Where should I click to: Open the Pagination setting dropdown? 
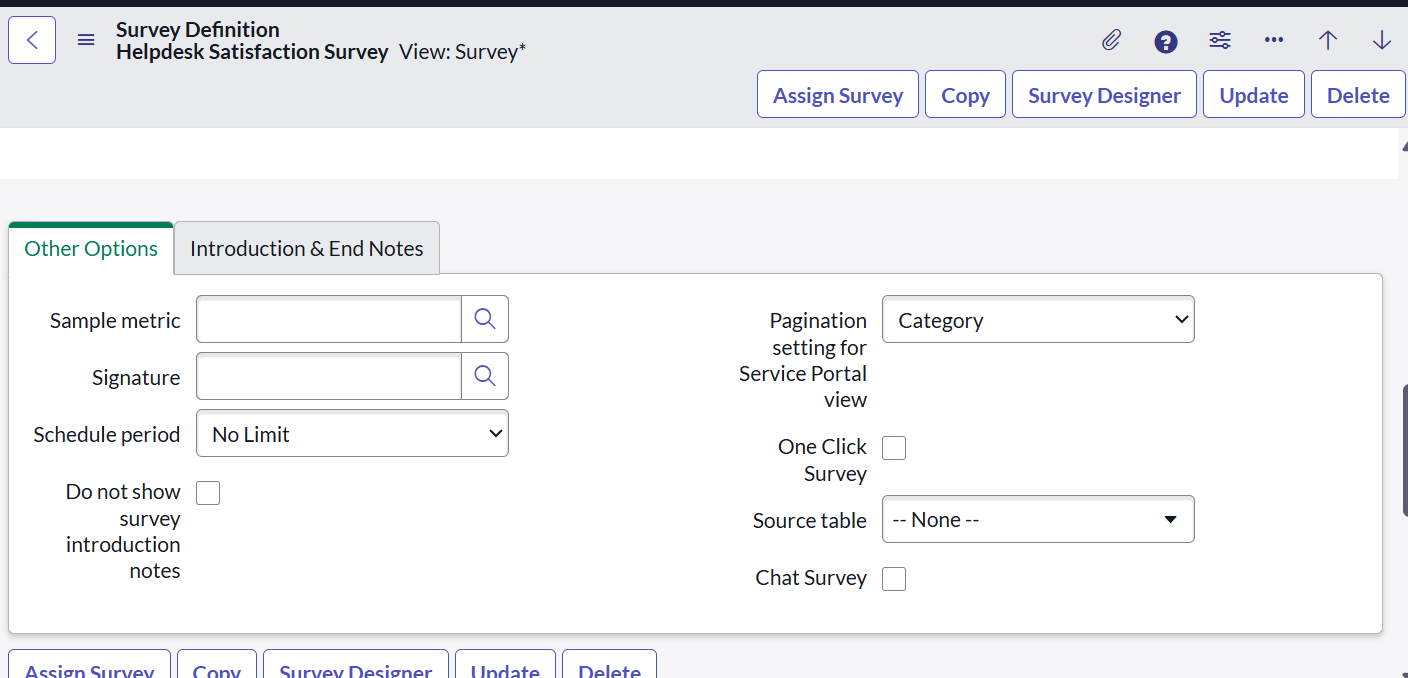point(1037,319)
